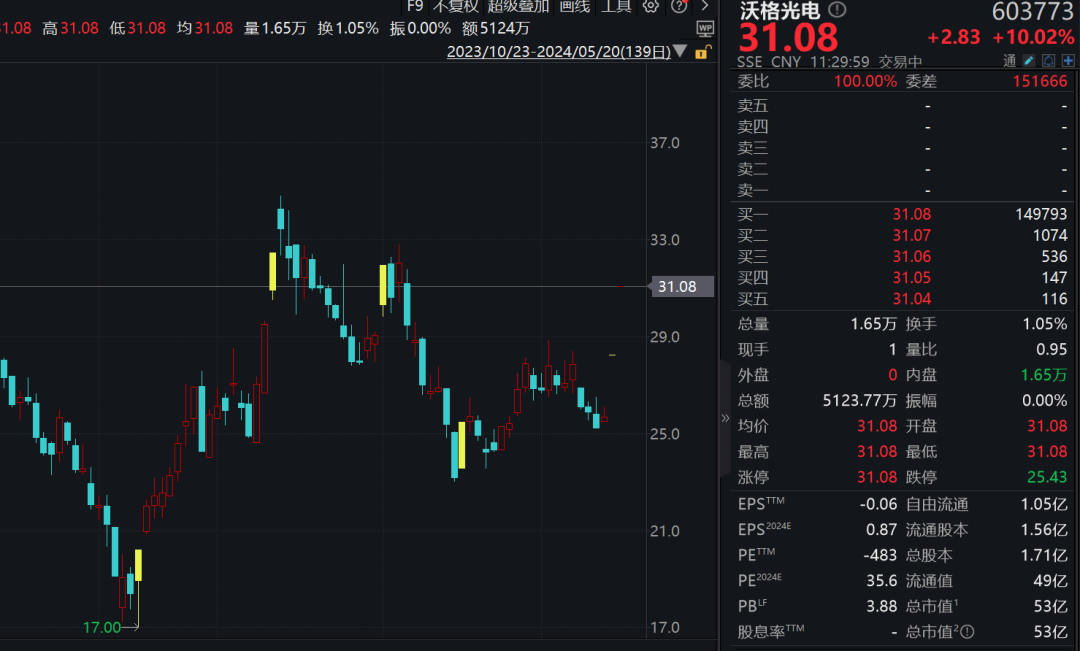Open the 画线 drawing tools menu
The width and height of the screenshot is (1080, 651).
574,6
